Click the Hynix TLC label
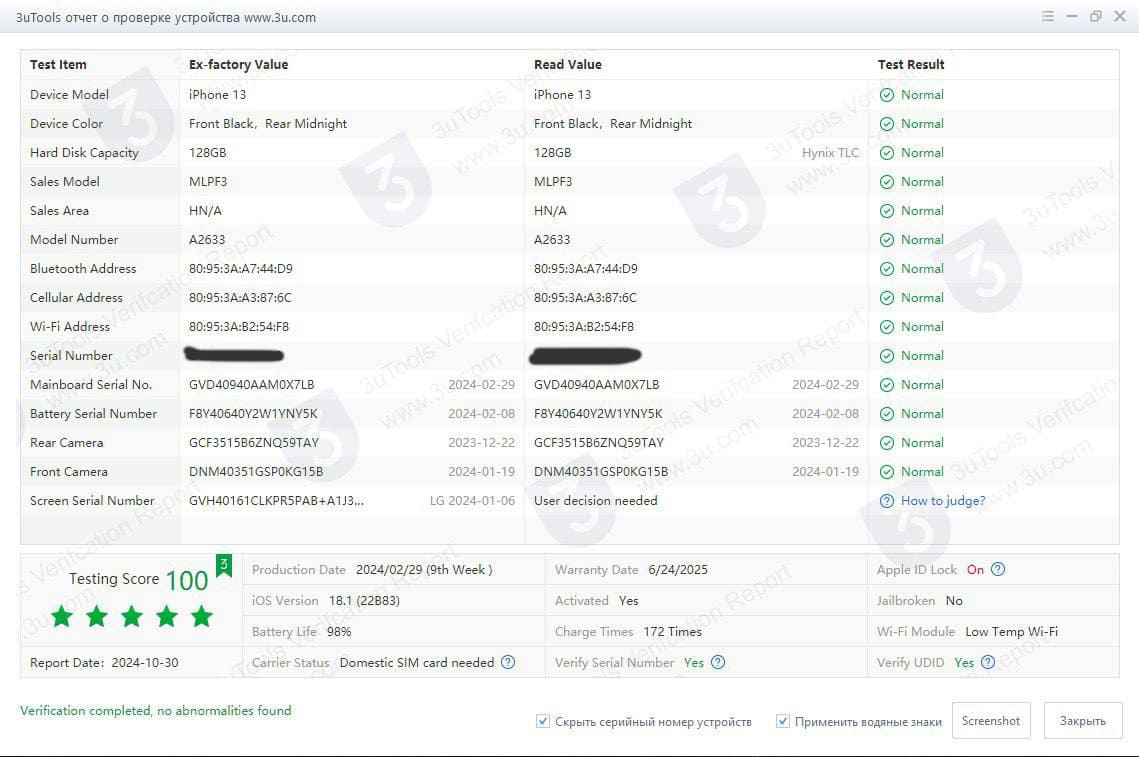1139x757 pixels. click(830, 153)
